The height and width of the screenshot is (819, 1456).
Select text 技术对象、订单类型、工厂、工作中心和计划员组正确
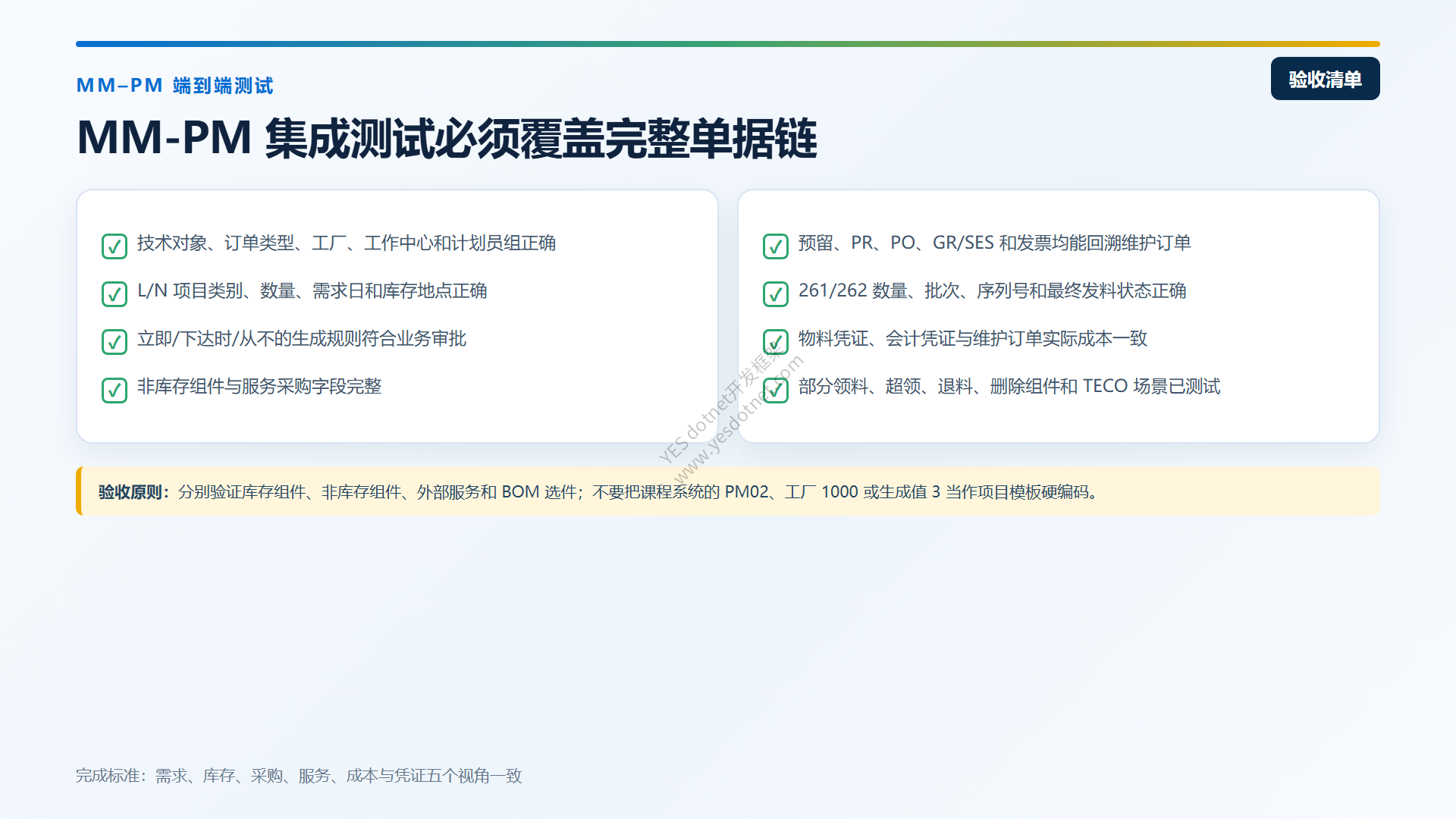(347, 243)
